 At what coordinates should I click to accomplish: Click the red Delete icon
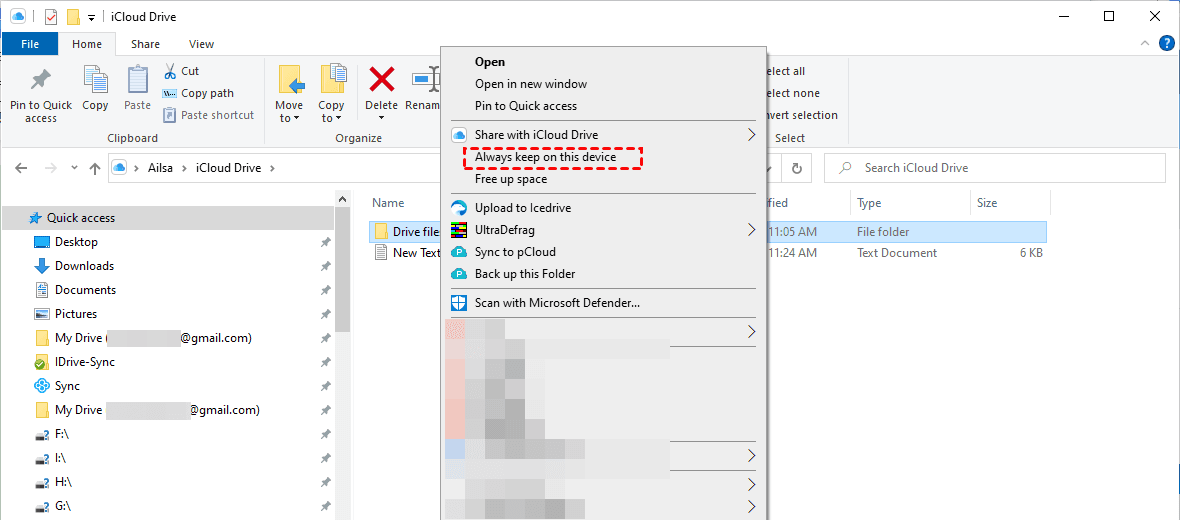[x=382, y=78]
